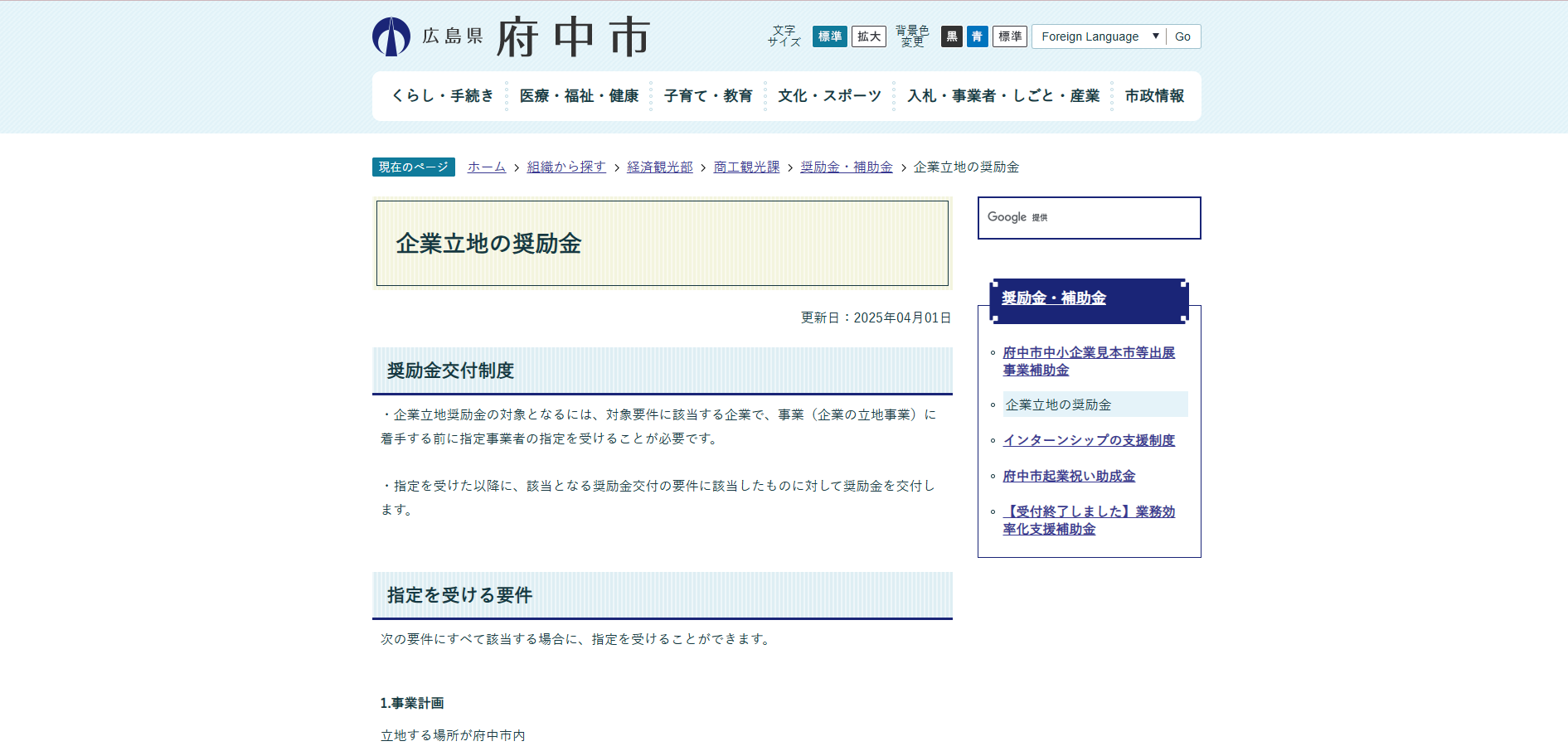The height and width of the screenshot is (751, 1568).
Task: Click the 現在のページ label
Action: (x=414, y=167)
